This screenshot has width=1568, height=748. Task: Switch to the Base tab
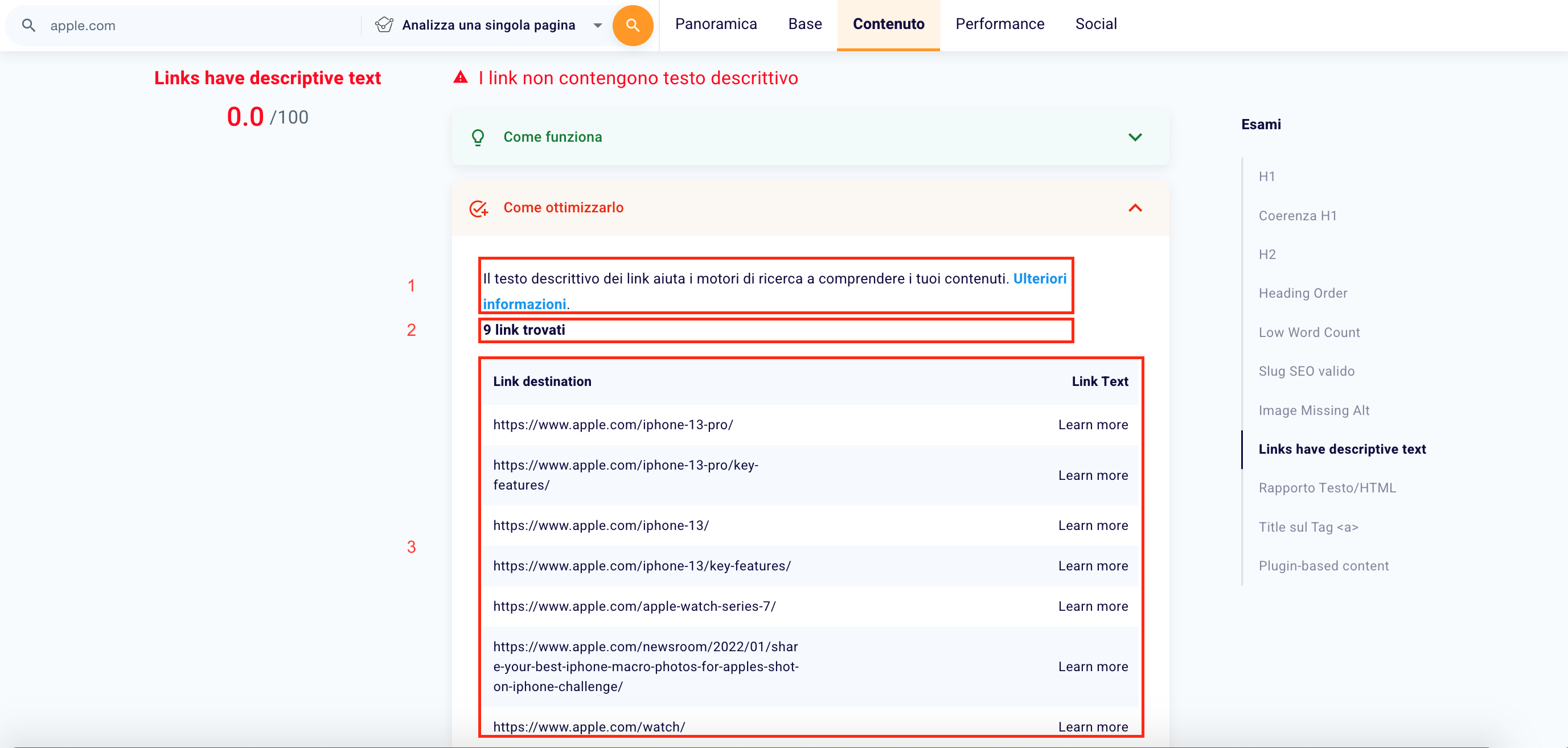804,24
